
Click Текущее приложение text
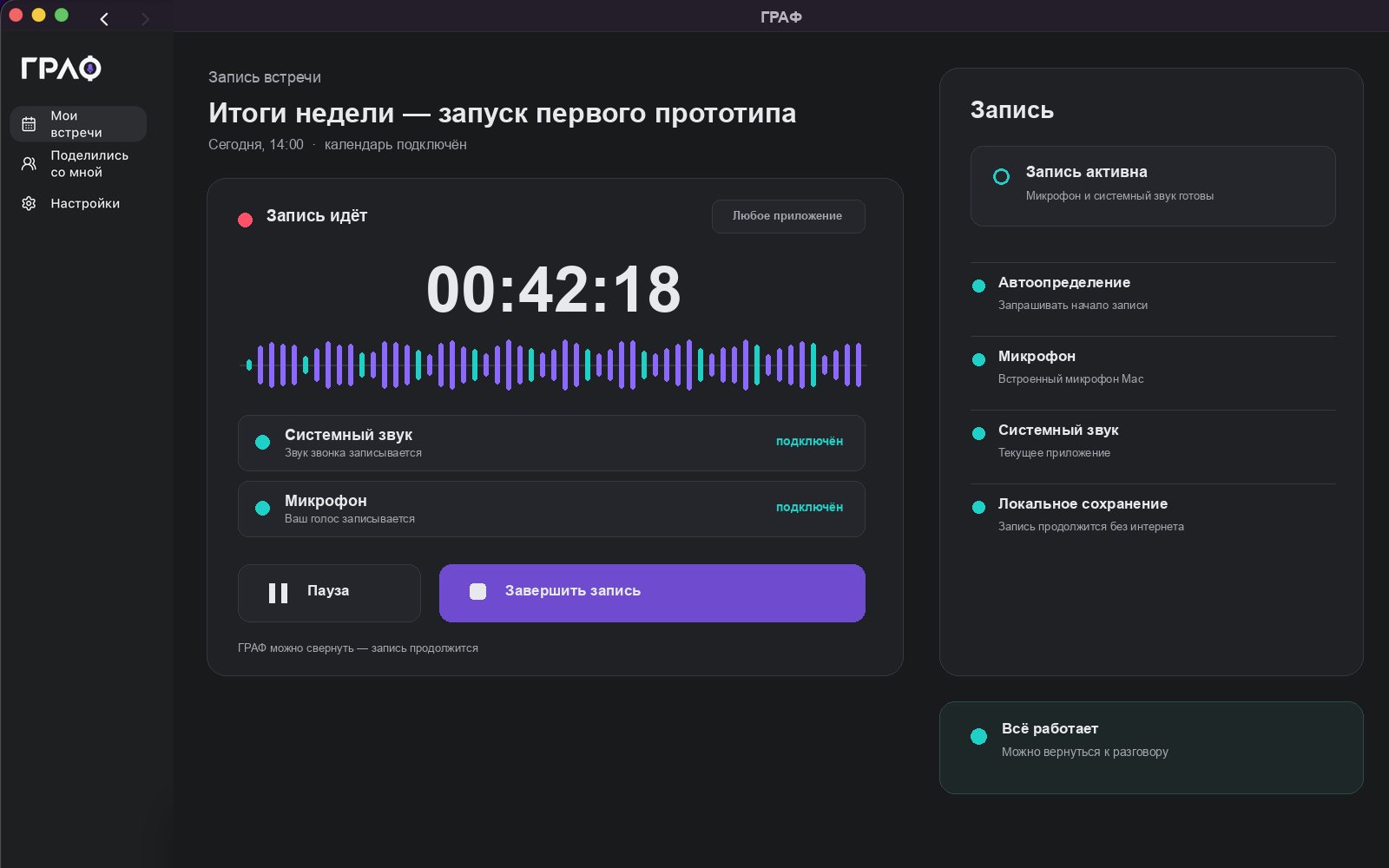1054,452
